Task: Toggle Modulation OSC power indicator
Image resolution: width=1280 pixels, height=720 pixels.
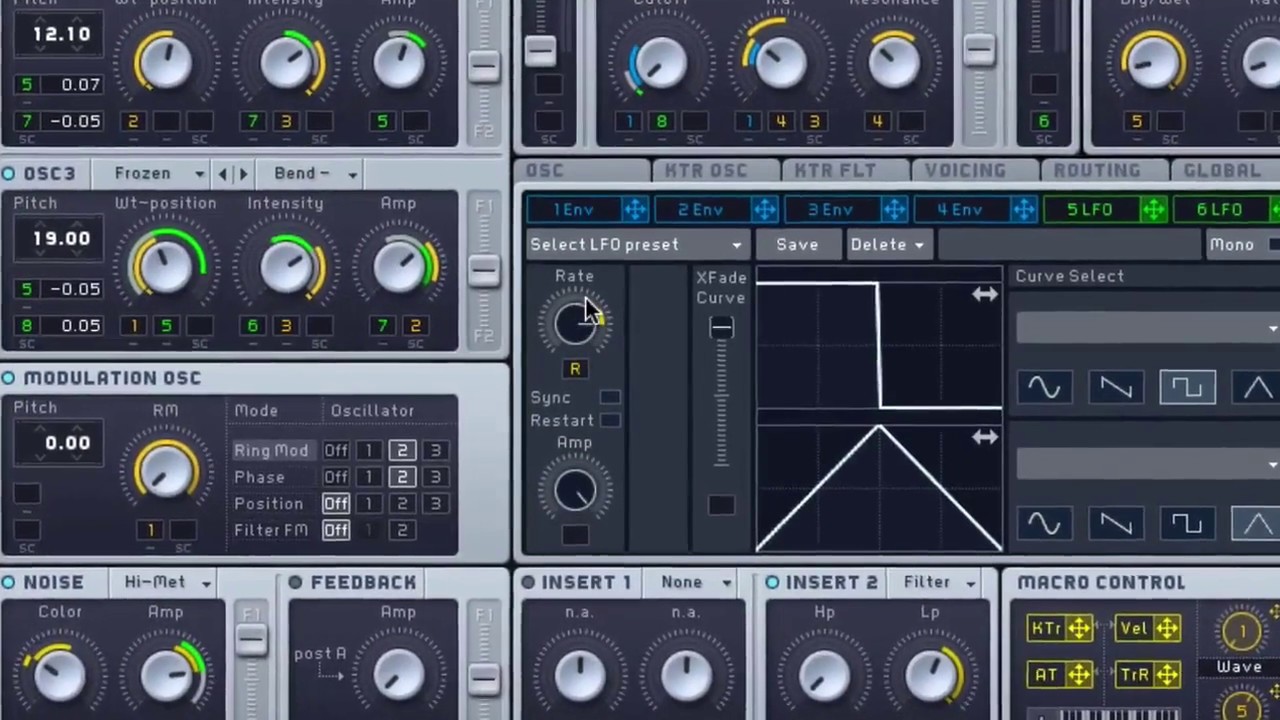Action: (x=9, y=378)
